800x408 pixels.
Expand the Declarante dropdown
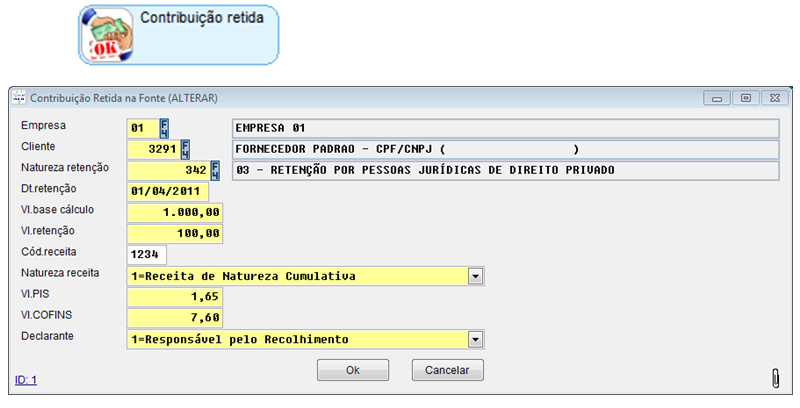point(476,340)
